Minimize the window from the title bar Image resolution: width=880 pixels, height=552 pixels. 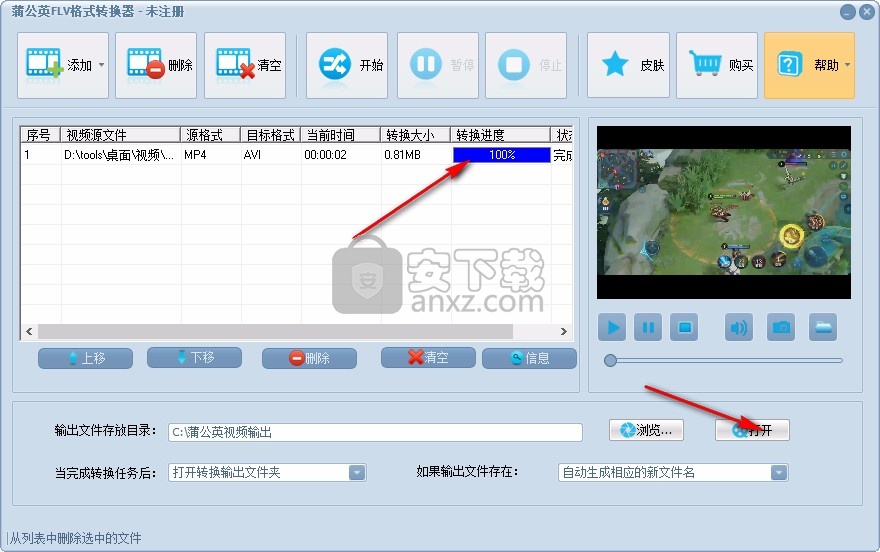[847, 12]
